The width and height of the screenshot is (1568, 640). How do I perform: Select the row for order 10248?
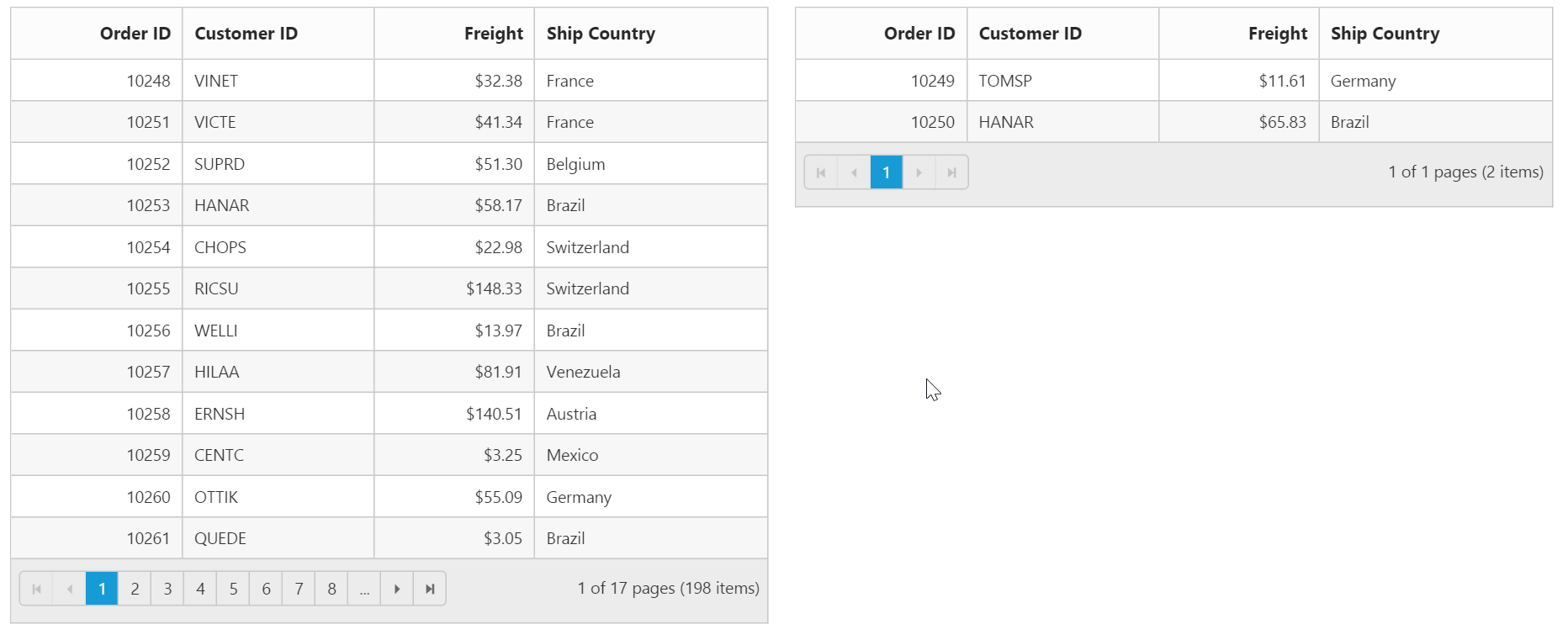(336, 80)
